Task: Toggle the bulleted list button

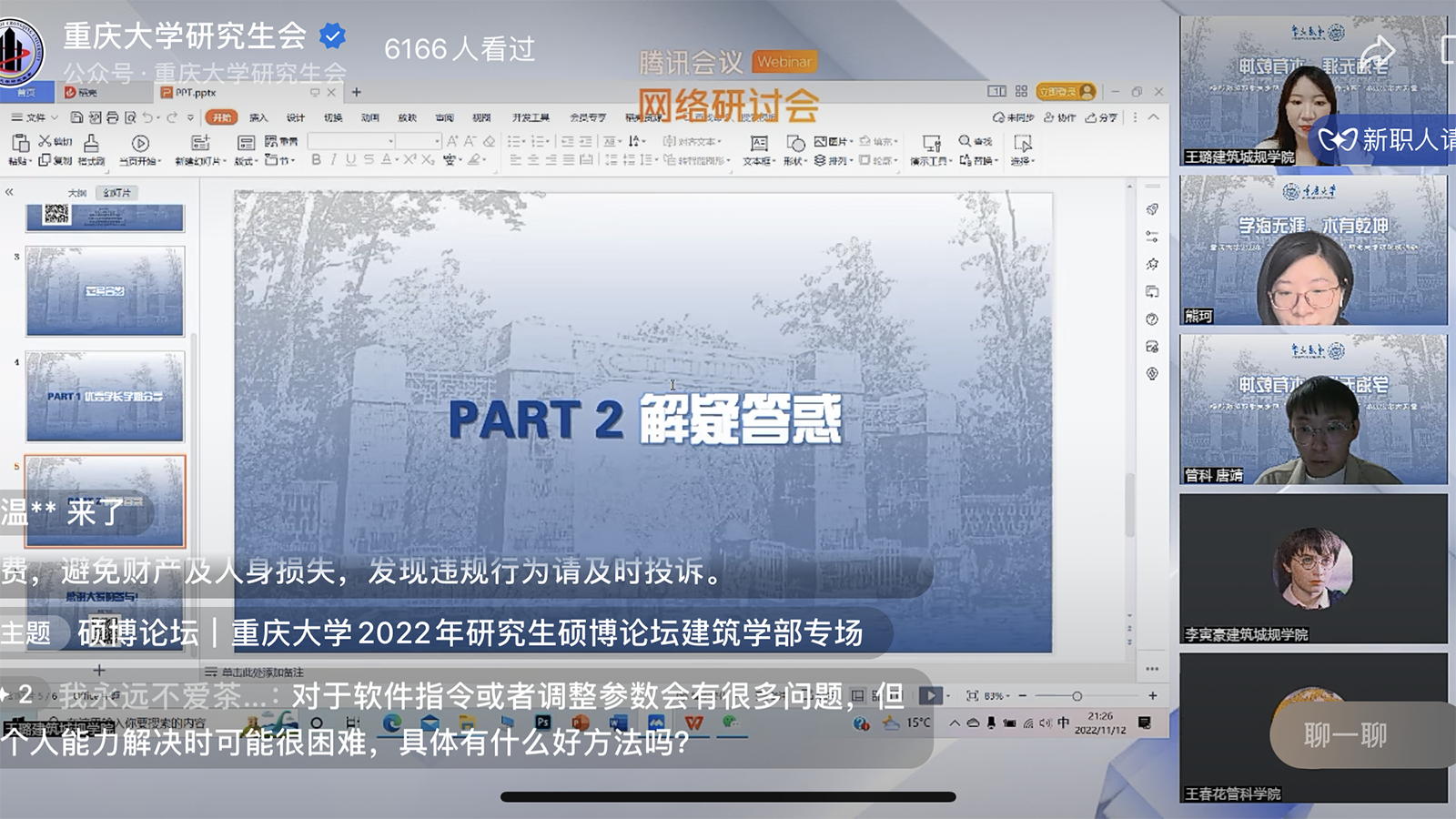Action: coord(516,141)
